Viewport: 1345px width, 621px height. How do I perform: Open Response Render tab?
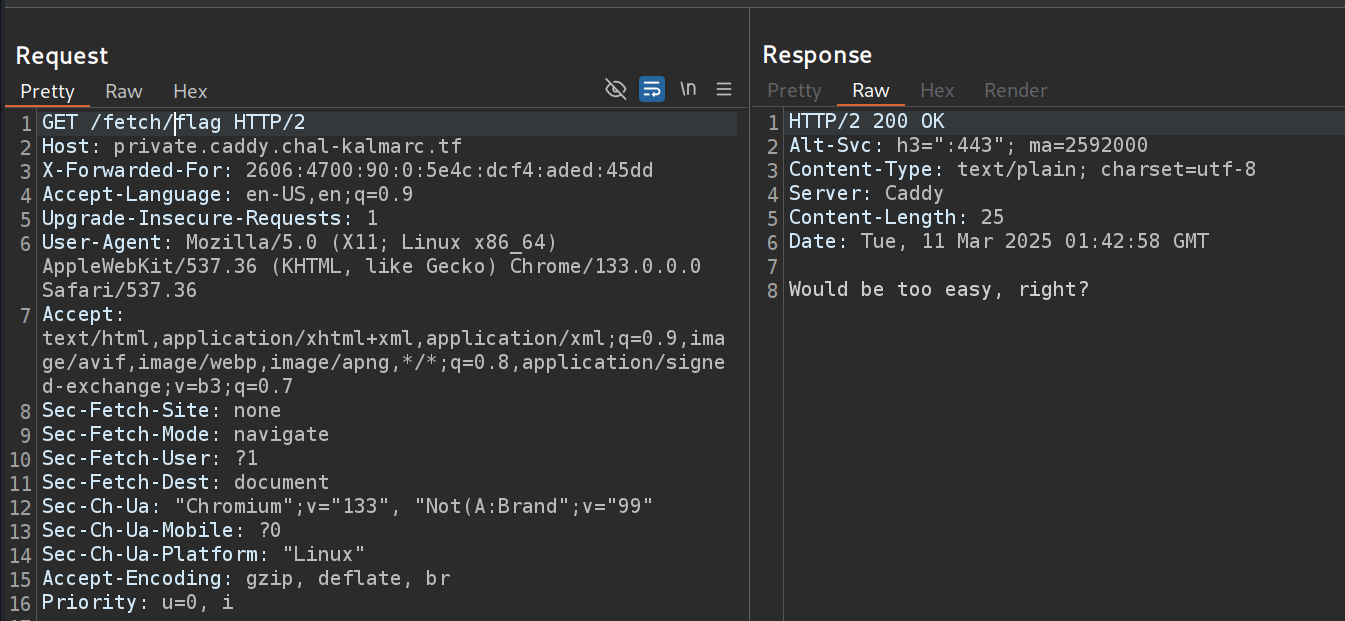(1015, 90)
